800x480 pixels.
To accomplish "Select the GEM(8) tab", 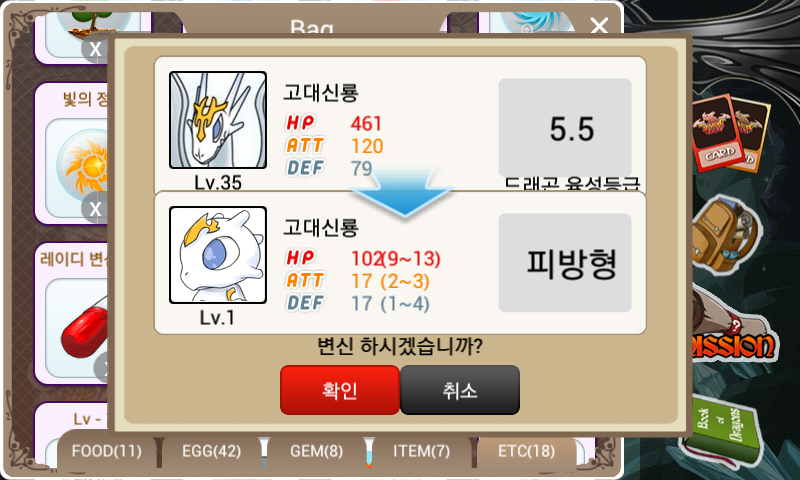I will tap(316, 451).
